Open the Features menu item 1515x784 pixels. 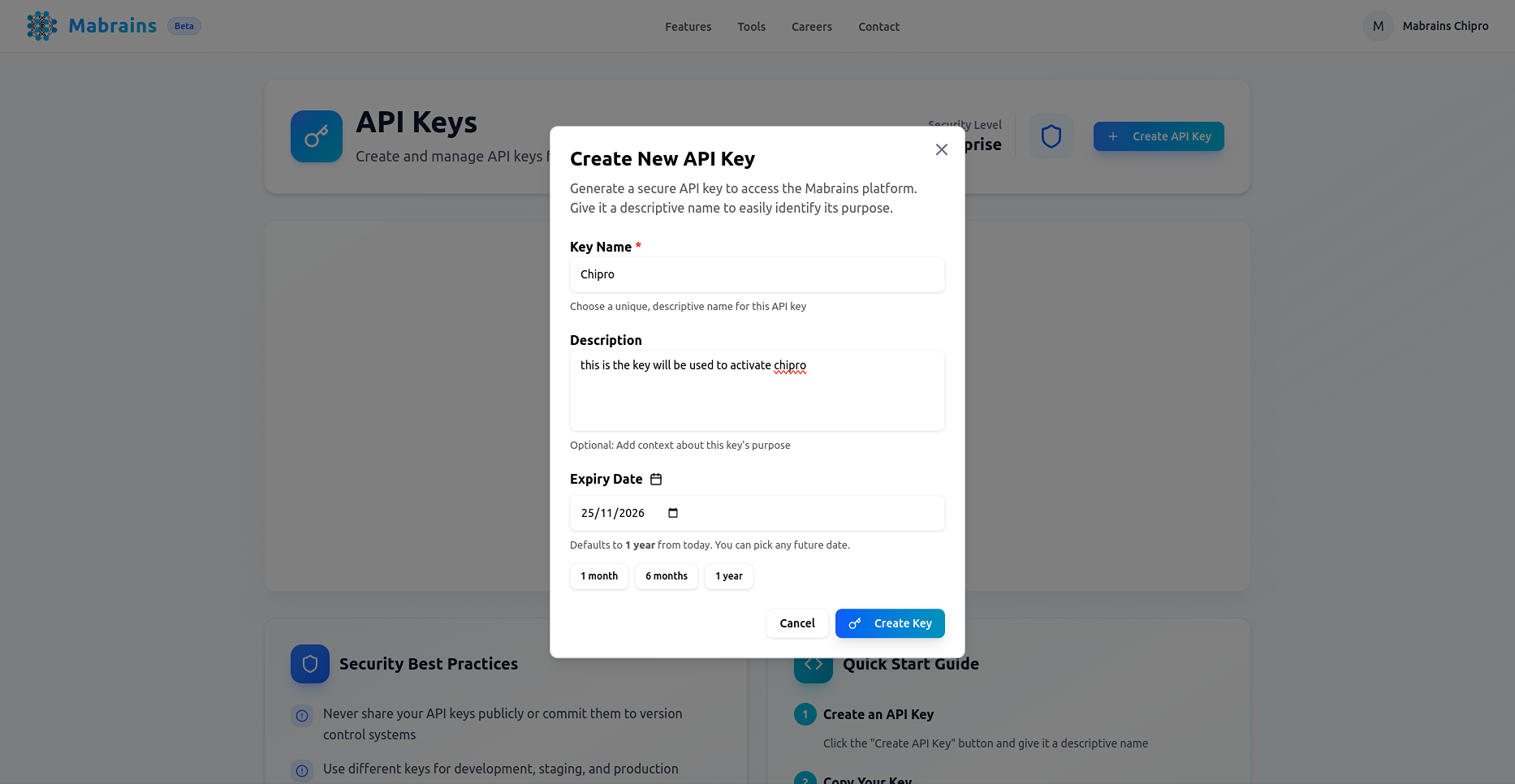click(x=688, y=26)
